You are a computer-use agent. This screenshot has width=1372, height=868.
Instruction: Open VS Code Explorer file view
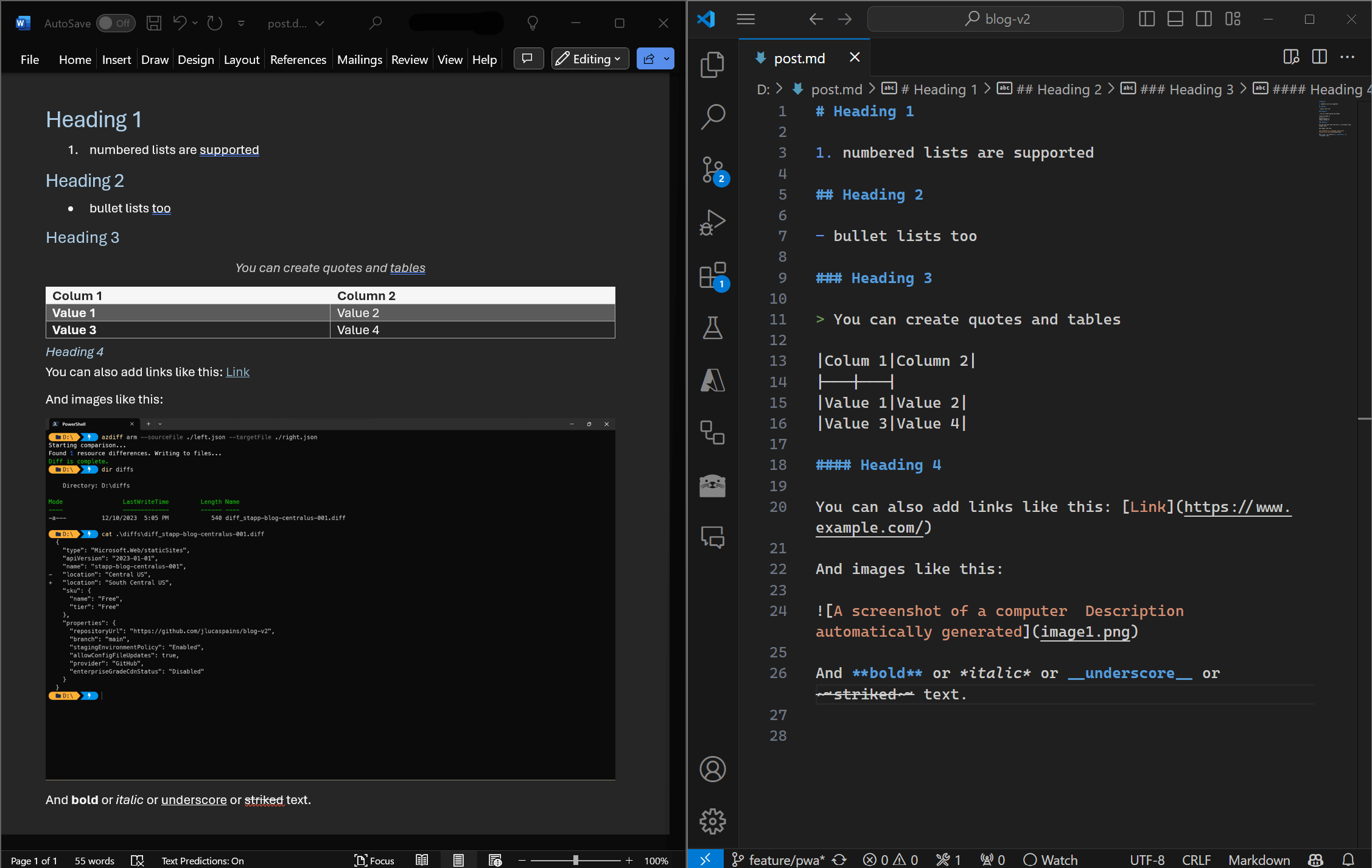pos(712,65)
